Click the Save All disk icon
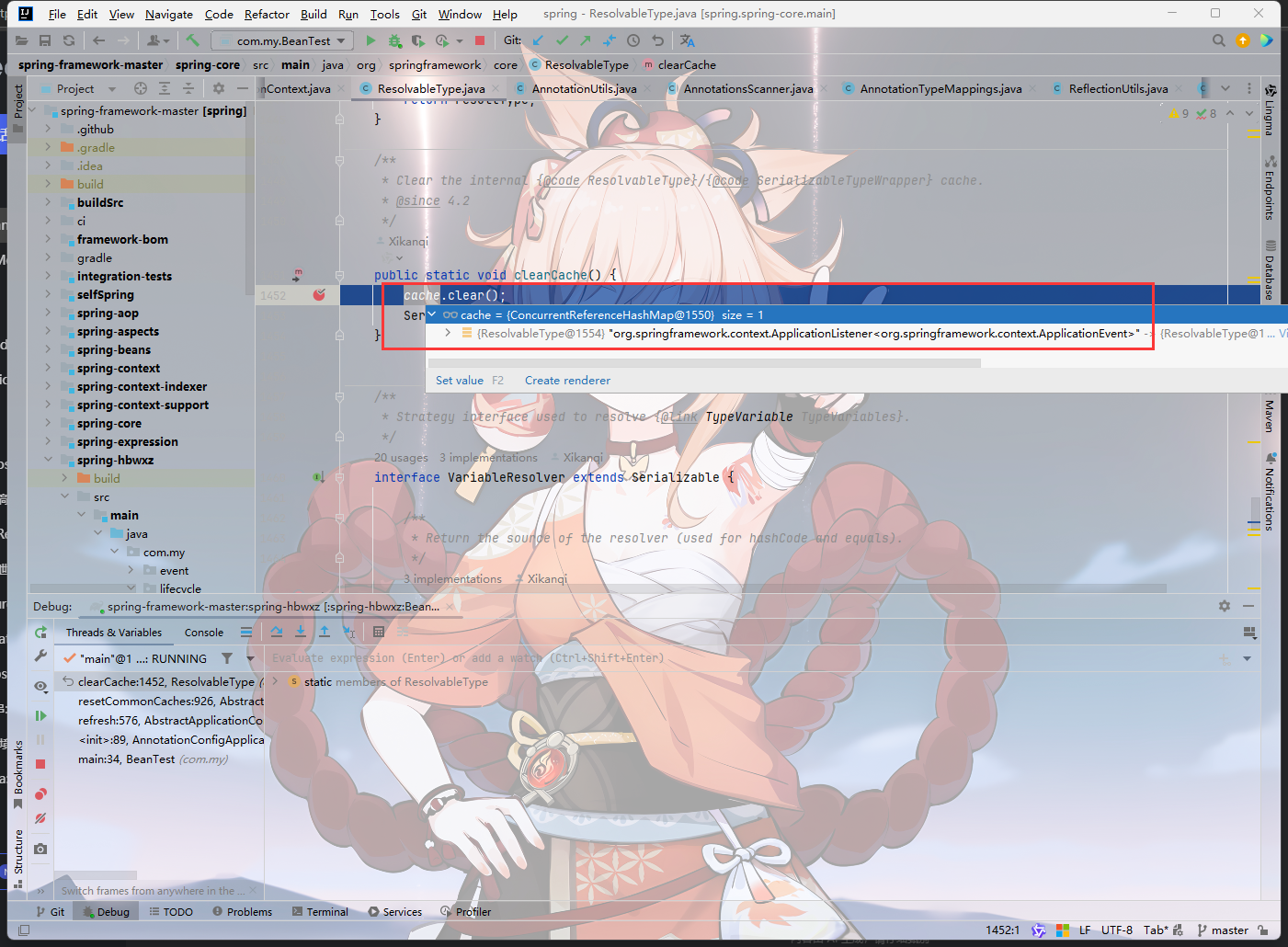This screenshot has height=947, width=1288. coord(45,40)
